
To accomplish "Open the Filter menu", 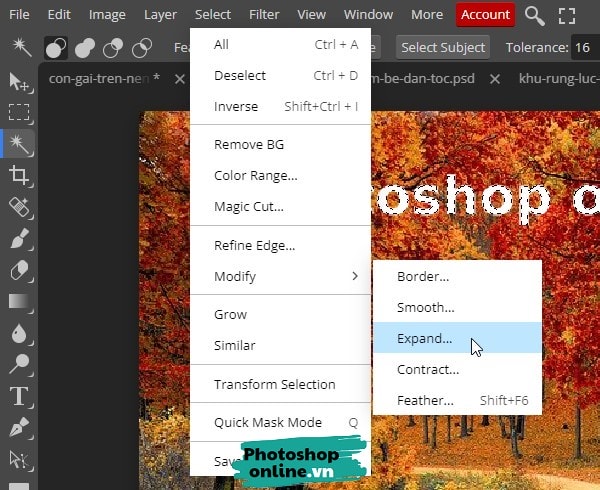I will pyautogui.click(x=264, y=15).
